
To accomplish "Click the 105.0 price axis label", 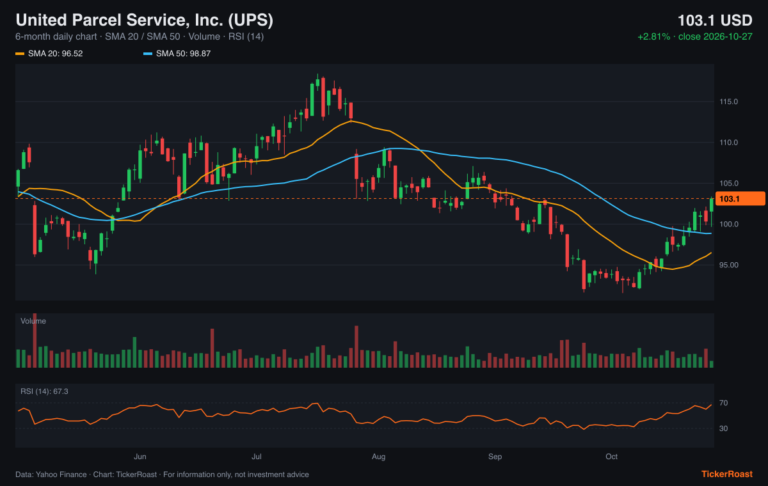I will coord(728,183).
